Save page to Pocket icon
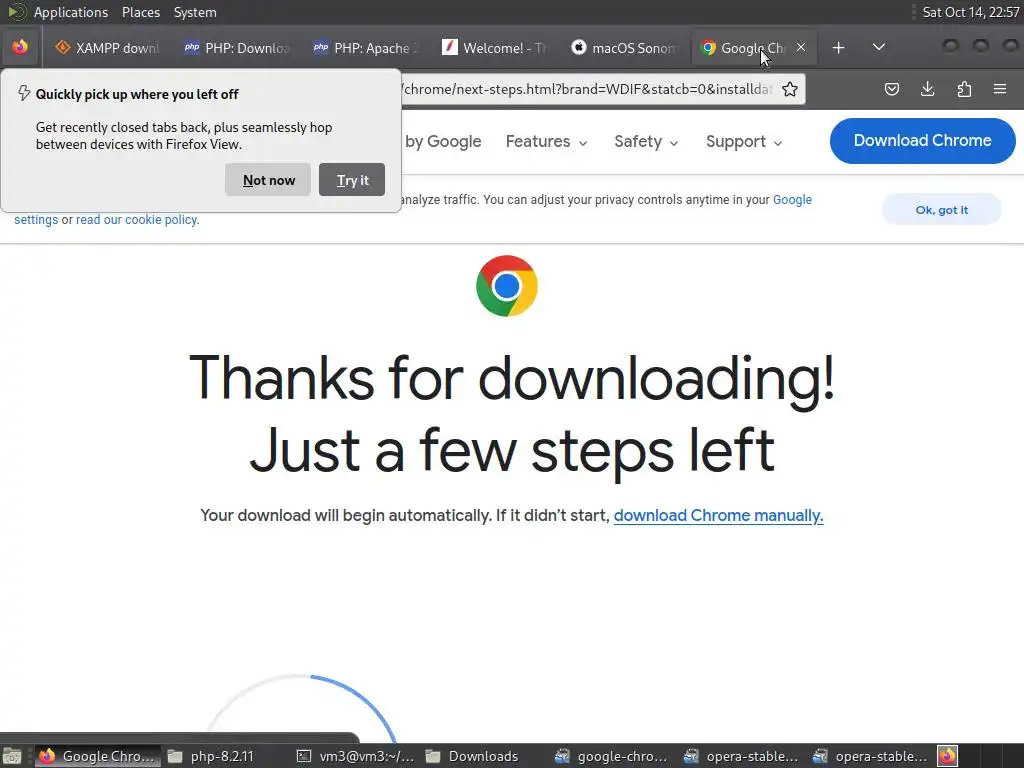This screenshot has height=768, width=1024. point(891,89)
